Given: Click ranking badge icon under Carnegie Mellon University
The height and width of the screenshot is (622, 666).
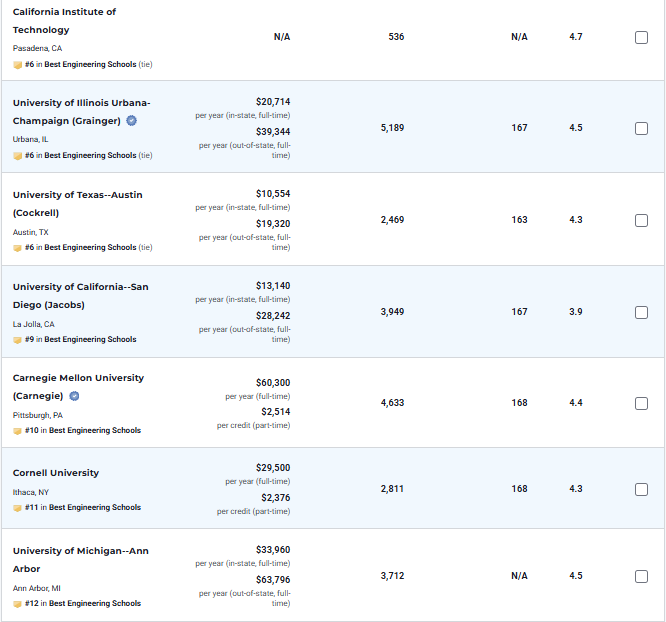Looking at the screenshot, I should pos(17,430).
